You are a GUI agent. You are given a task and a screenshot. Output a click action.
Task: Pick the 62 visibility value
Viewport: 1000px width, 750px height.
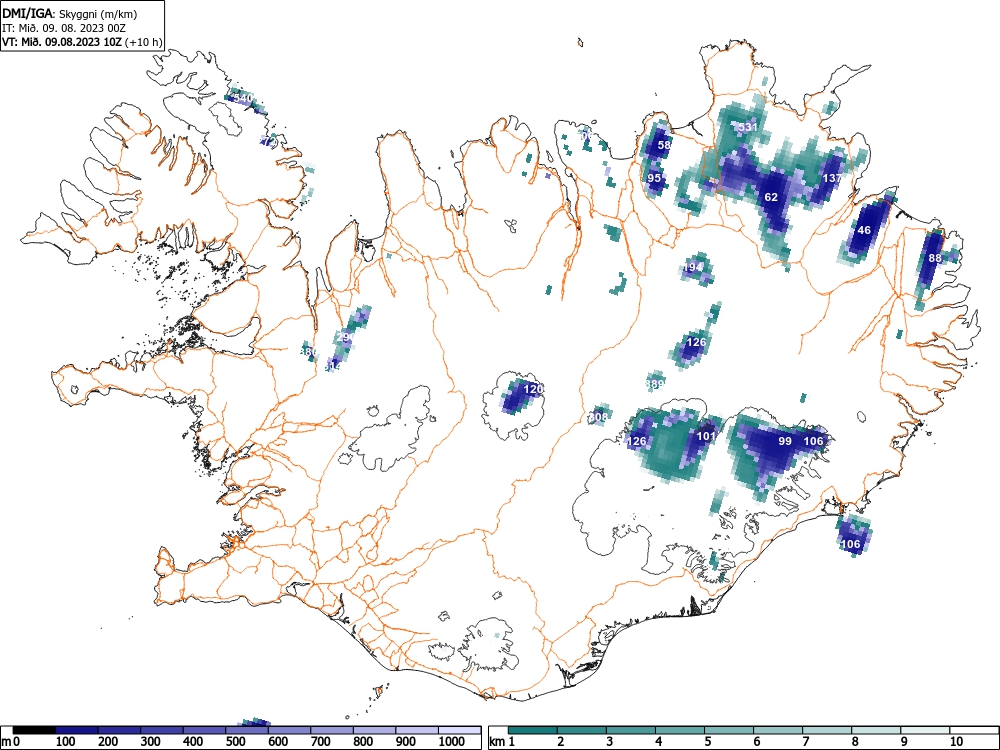[771, 197]
